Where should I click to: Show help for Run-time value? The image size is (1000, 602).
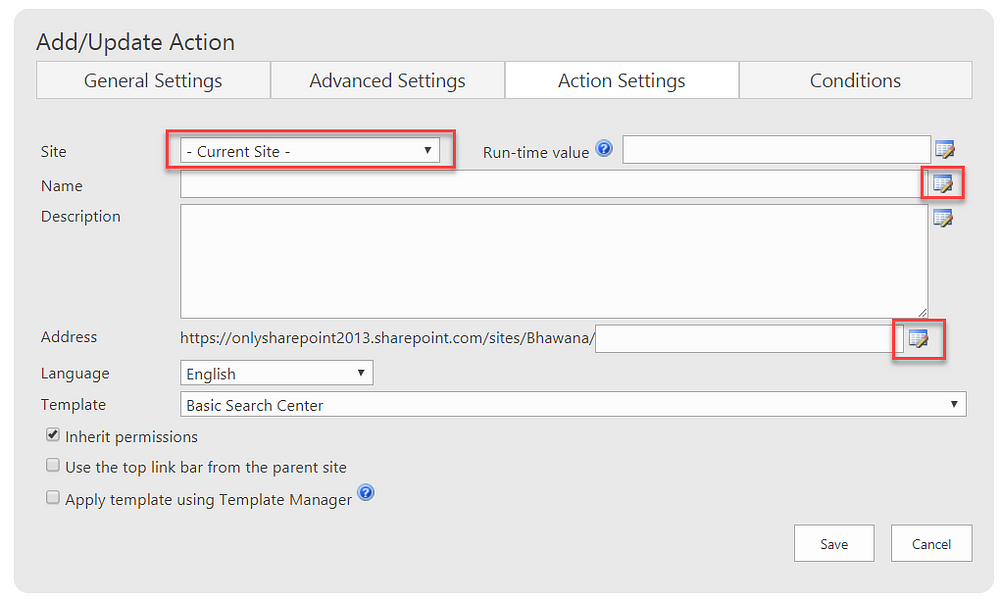click(x=604, y=149)
